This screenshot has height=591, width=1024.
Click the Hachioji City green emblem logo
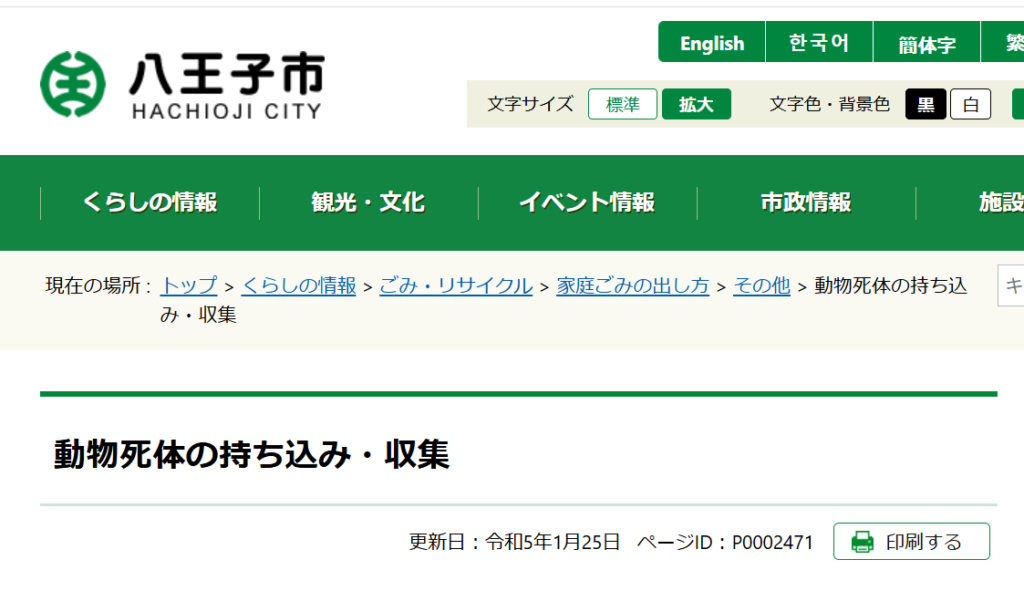(x=72, y=84)
